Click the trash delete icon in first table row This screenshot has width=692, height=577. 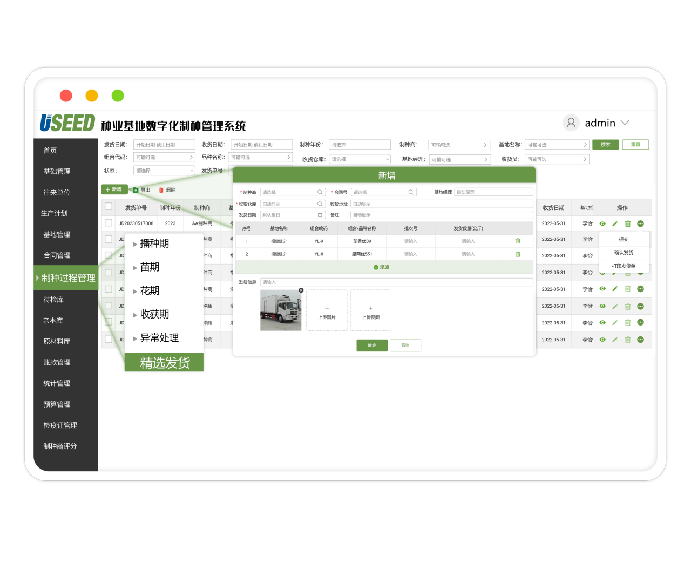[627, 223]
